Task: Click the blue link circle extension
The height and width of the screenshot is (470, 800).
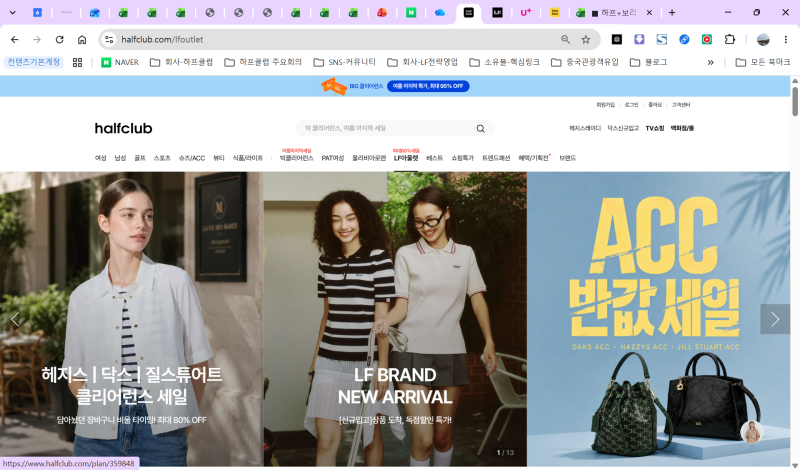Action: 684,39
